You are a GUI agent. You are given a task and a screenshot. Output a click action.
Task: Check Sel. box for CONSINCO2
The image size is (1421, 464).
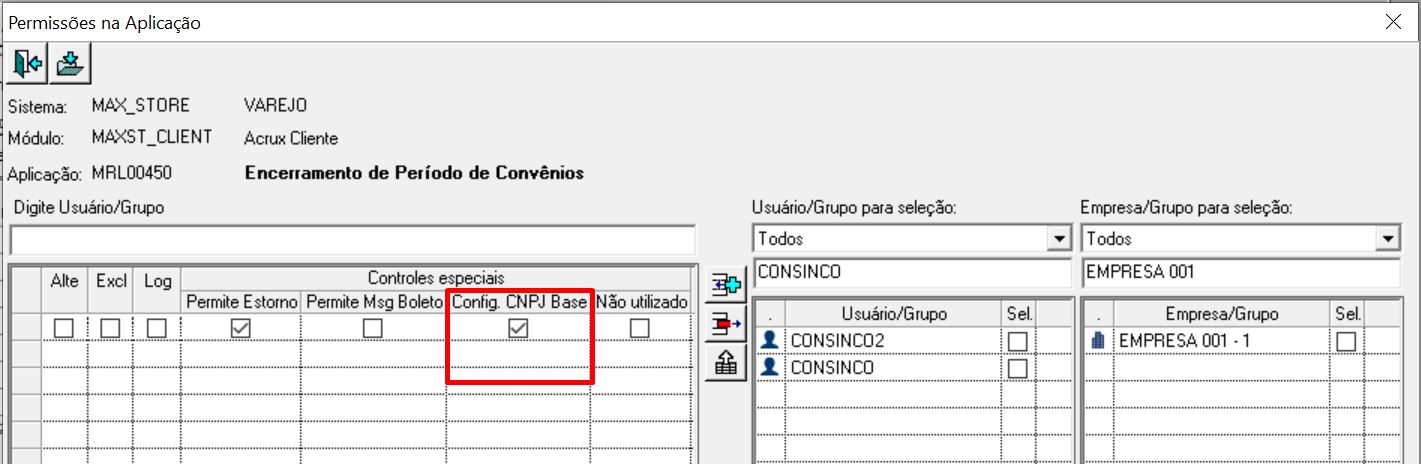click(x=1018, y=342)
